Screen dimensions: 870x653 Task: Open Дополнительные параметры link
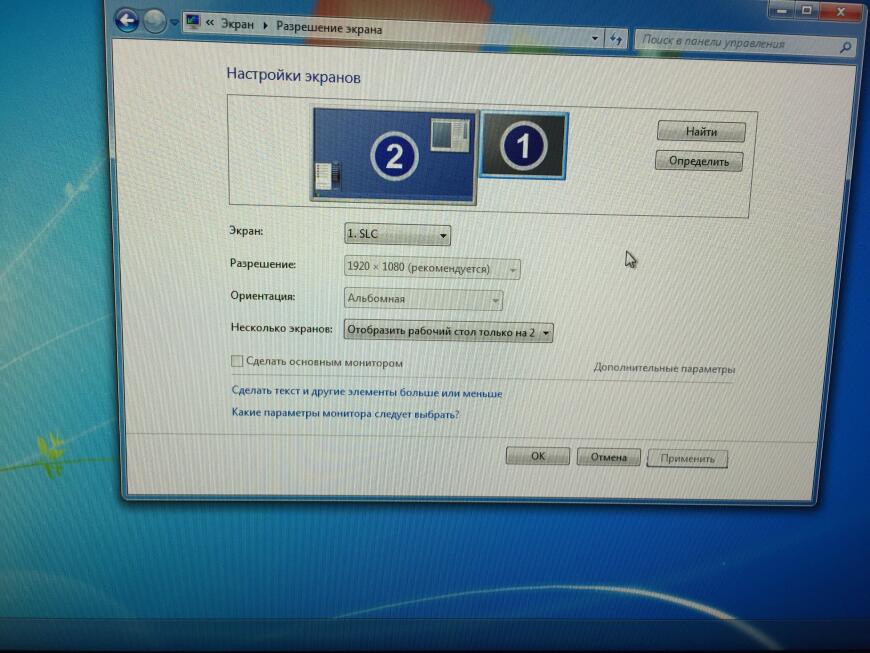[x=664, y=368]
